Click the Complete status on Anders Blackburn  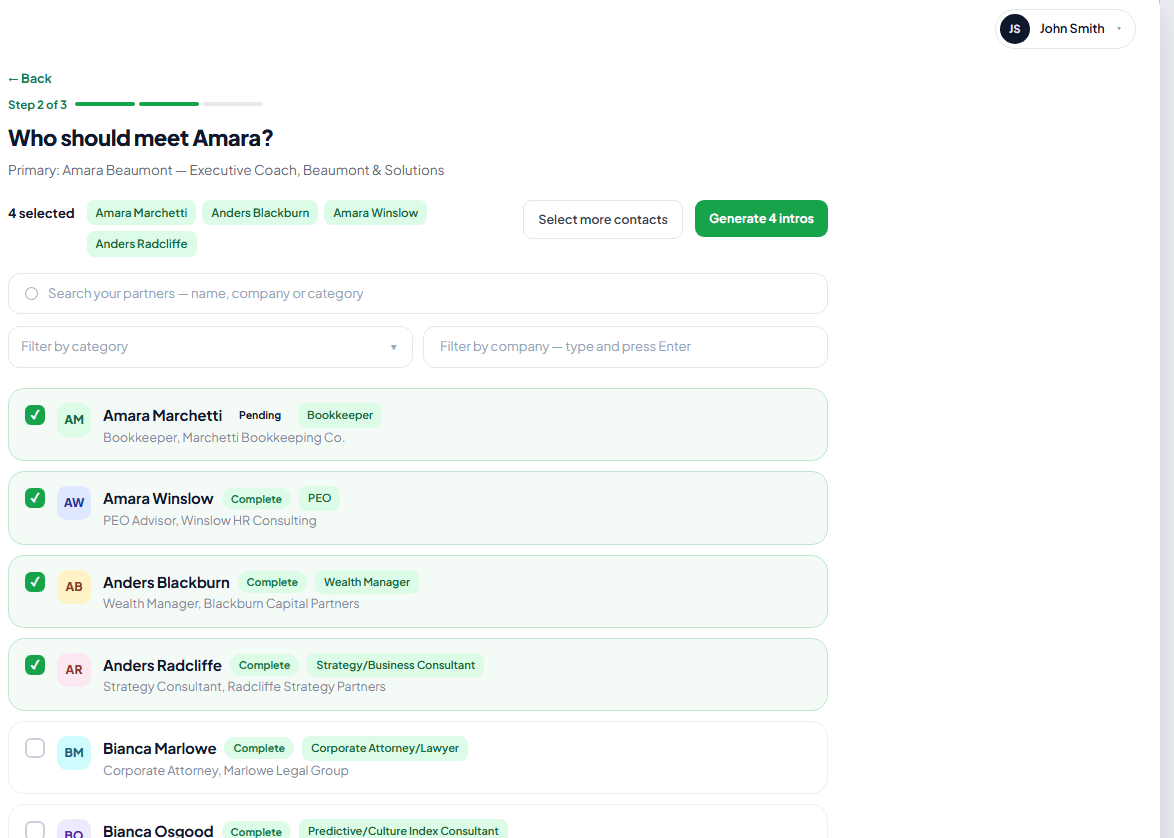click(272, 582)
